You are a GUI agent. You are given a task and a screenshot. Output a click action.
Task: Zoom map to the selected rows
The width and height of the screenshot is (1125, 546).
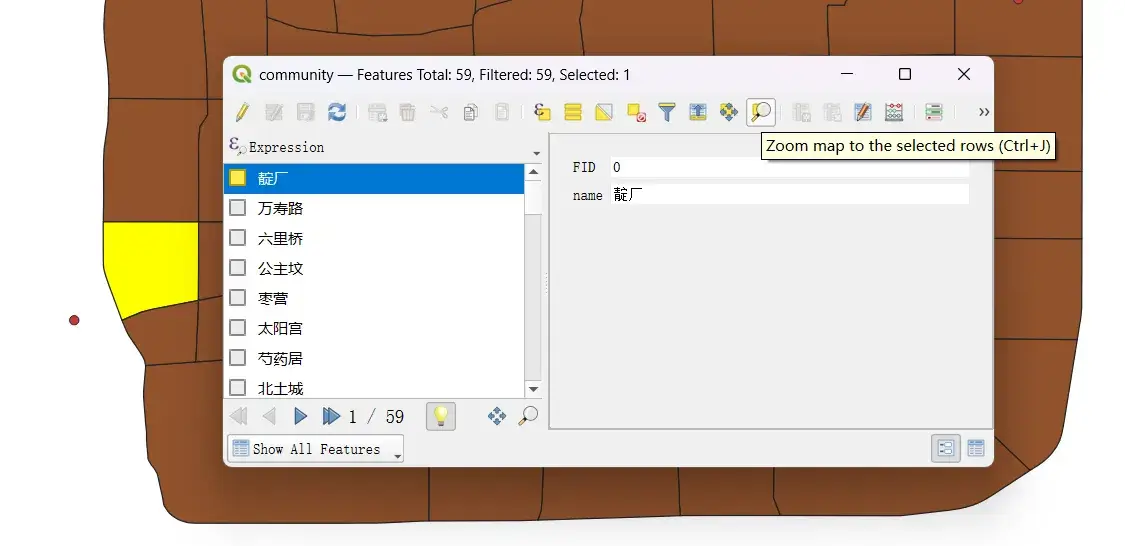761,112
